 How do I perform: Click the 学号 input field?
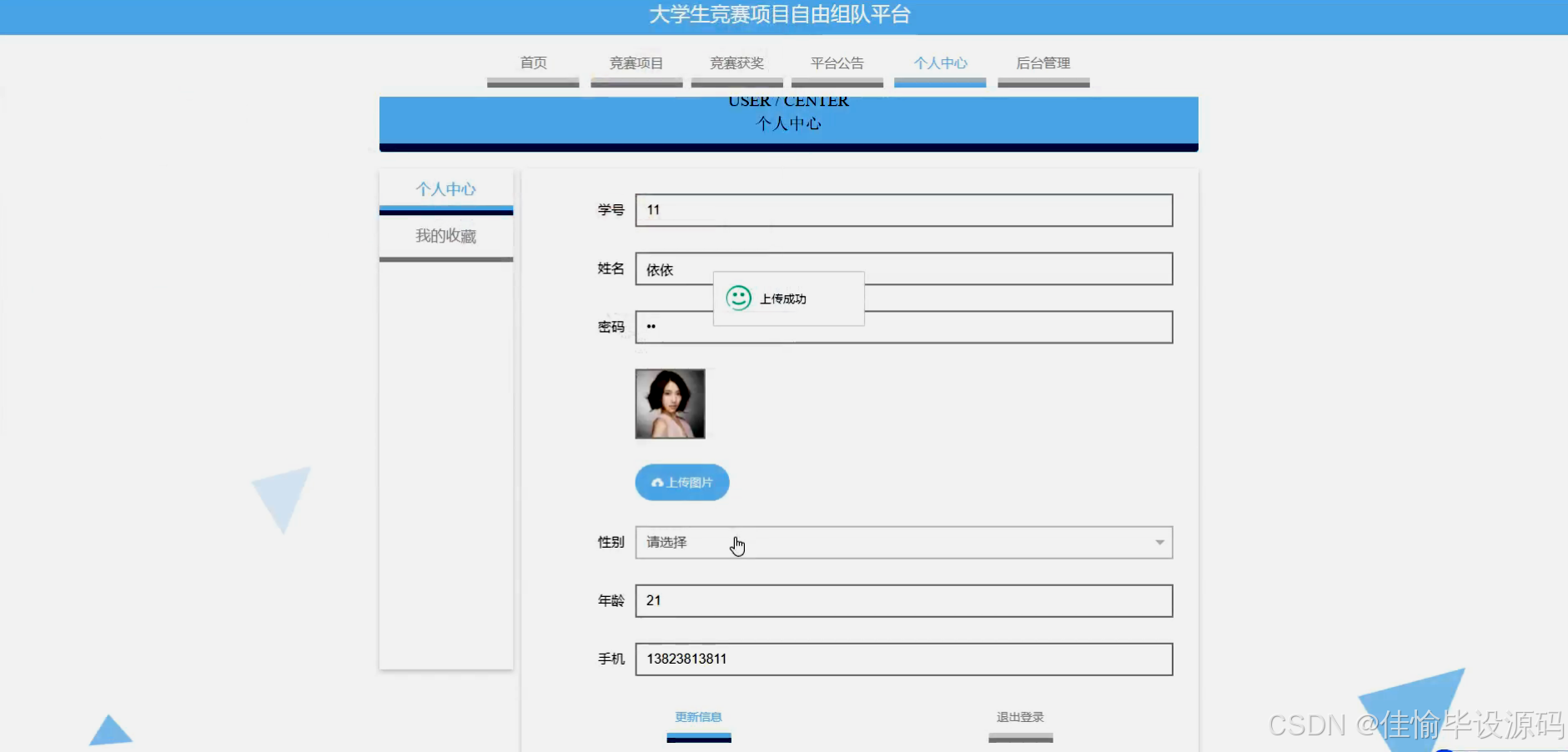coord(904,210)
